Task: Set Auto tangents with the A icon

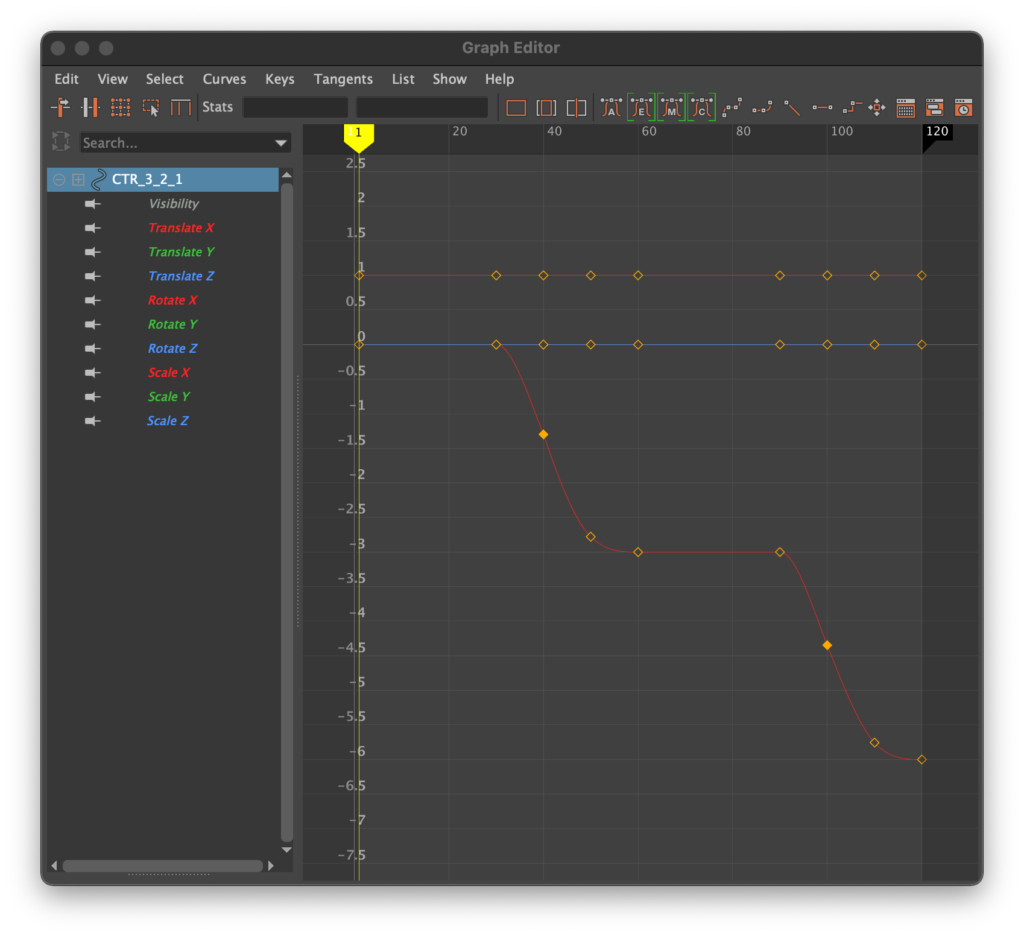Action: tap(610, 107)
